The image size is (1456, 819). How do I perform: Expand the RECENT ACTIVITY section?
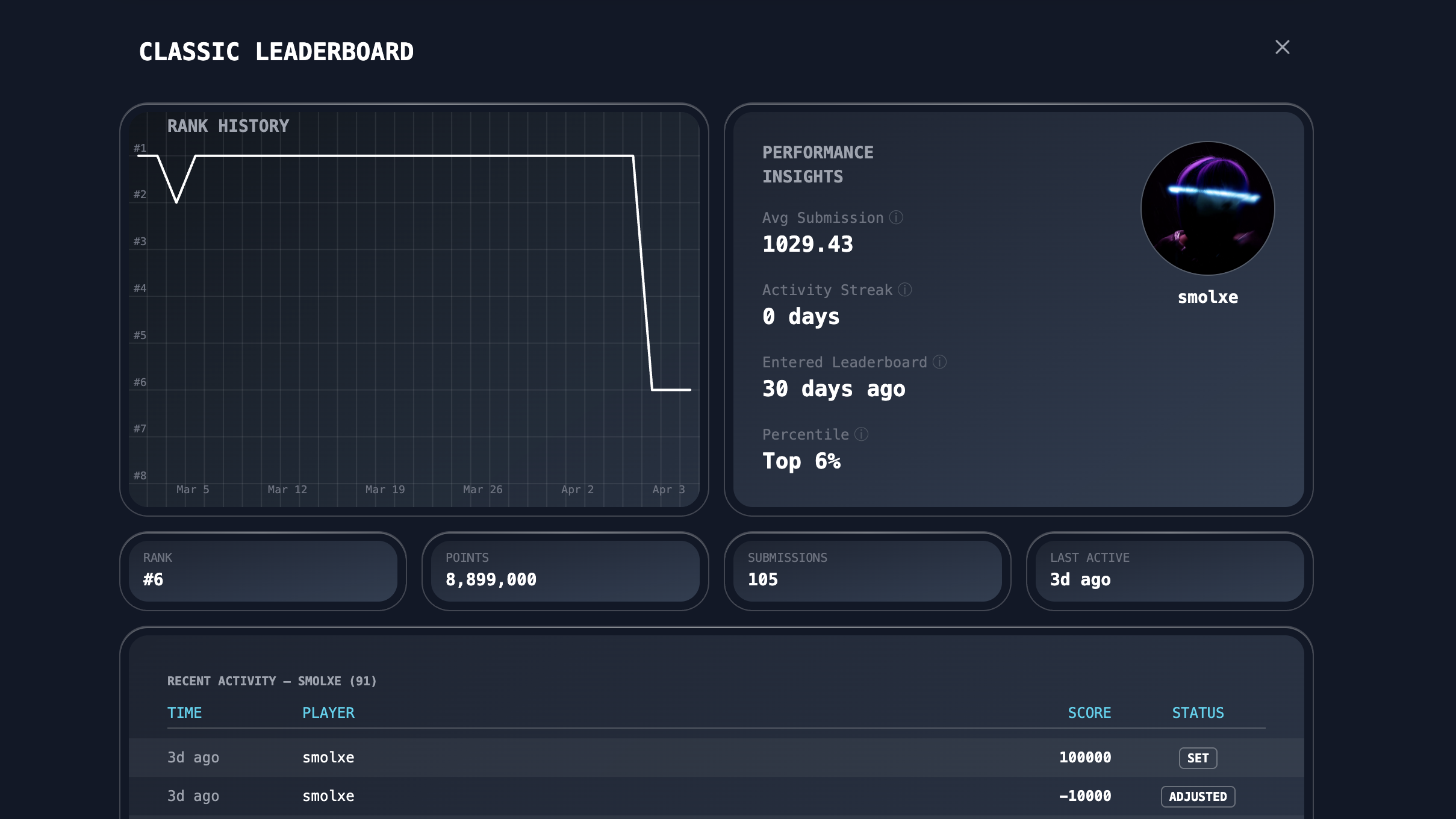272,681
